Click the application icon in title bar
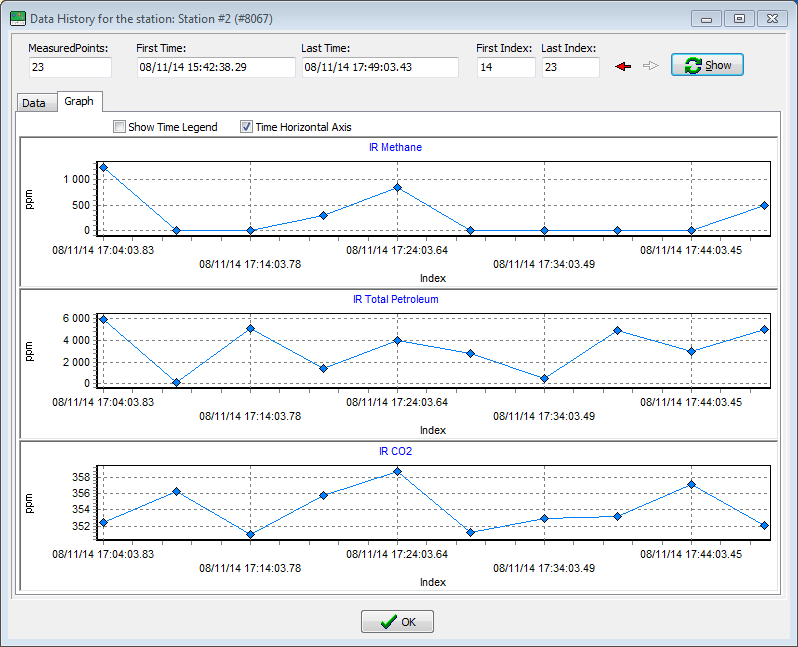Screen dimensions: 798x647 point(18,19)
